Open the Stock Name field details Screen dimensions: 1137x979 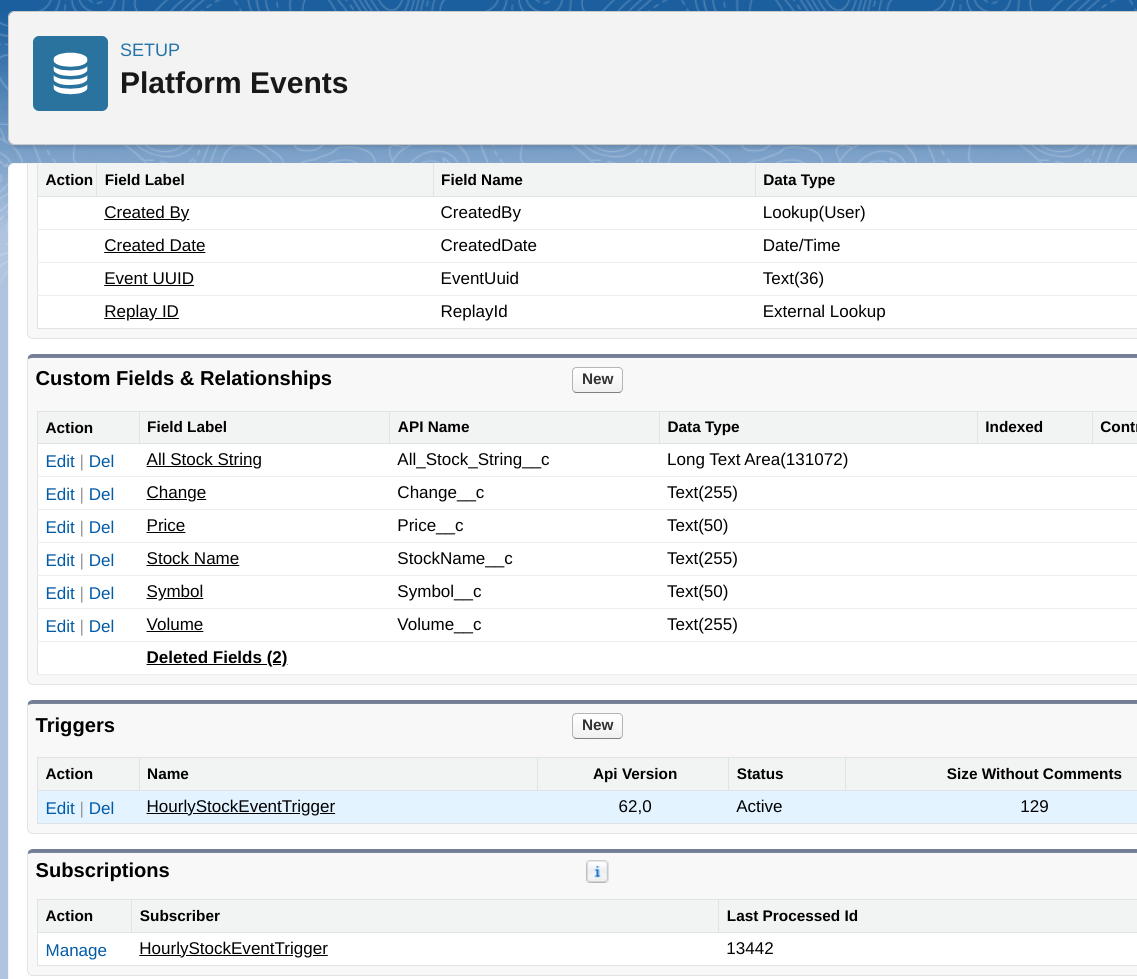coord(192,559)
